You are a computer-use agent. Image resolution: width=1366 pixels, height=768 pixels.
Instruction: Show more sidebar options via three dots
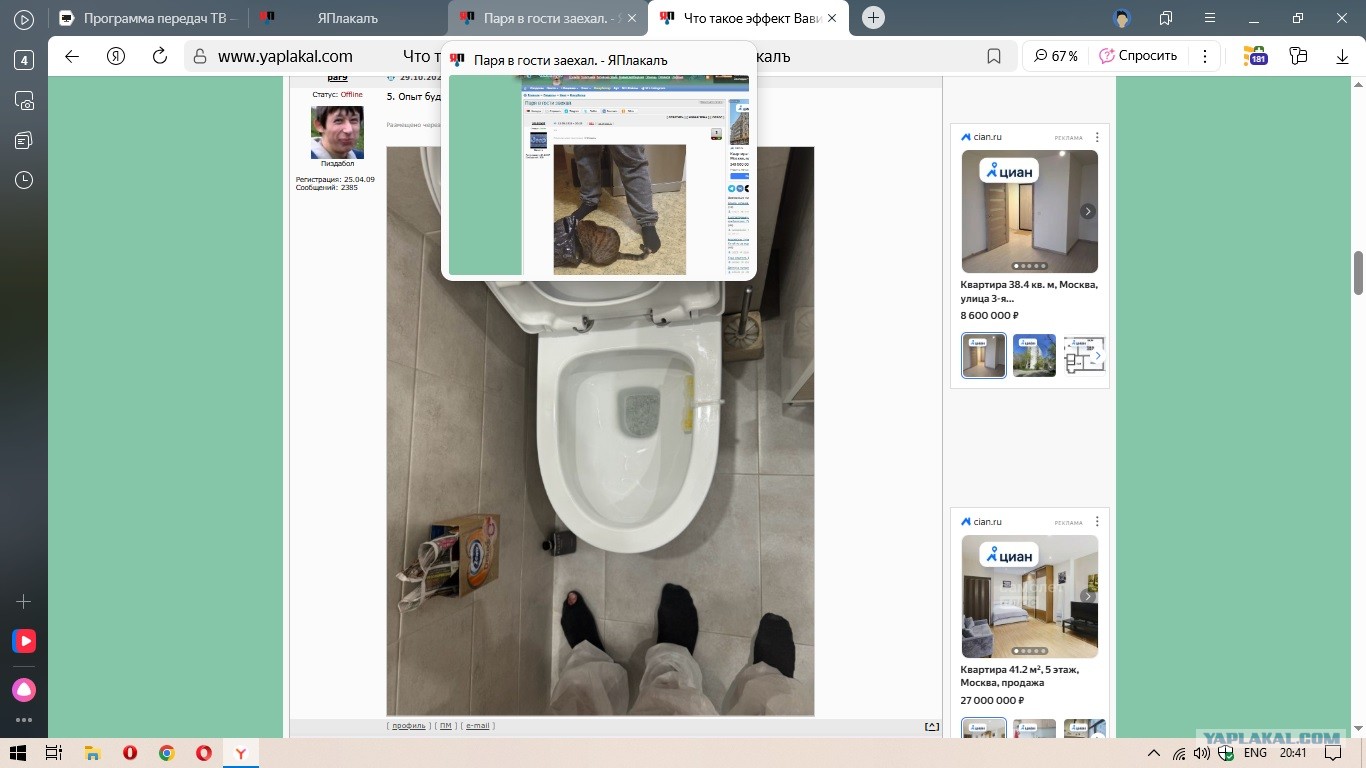coord(24,719)
